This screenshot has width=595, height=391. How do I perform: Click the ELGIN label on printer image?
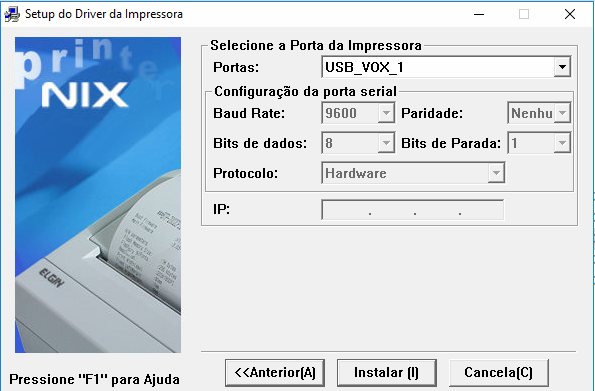pyautogui.click(x=51, y=278)
